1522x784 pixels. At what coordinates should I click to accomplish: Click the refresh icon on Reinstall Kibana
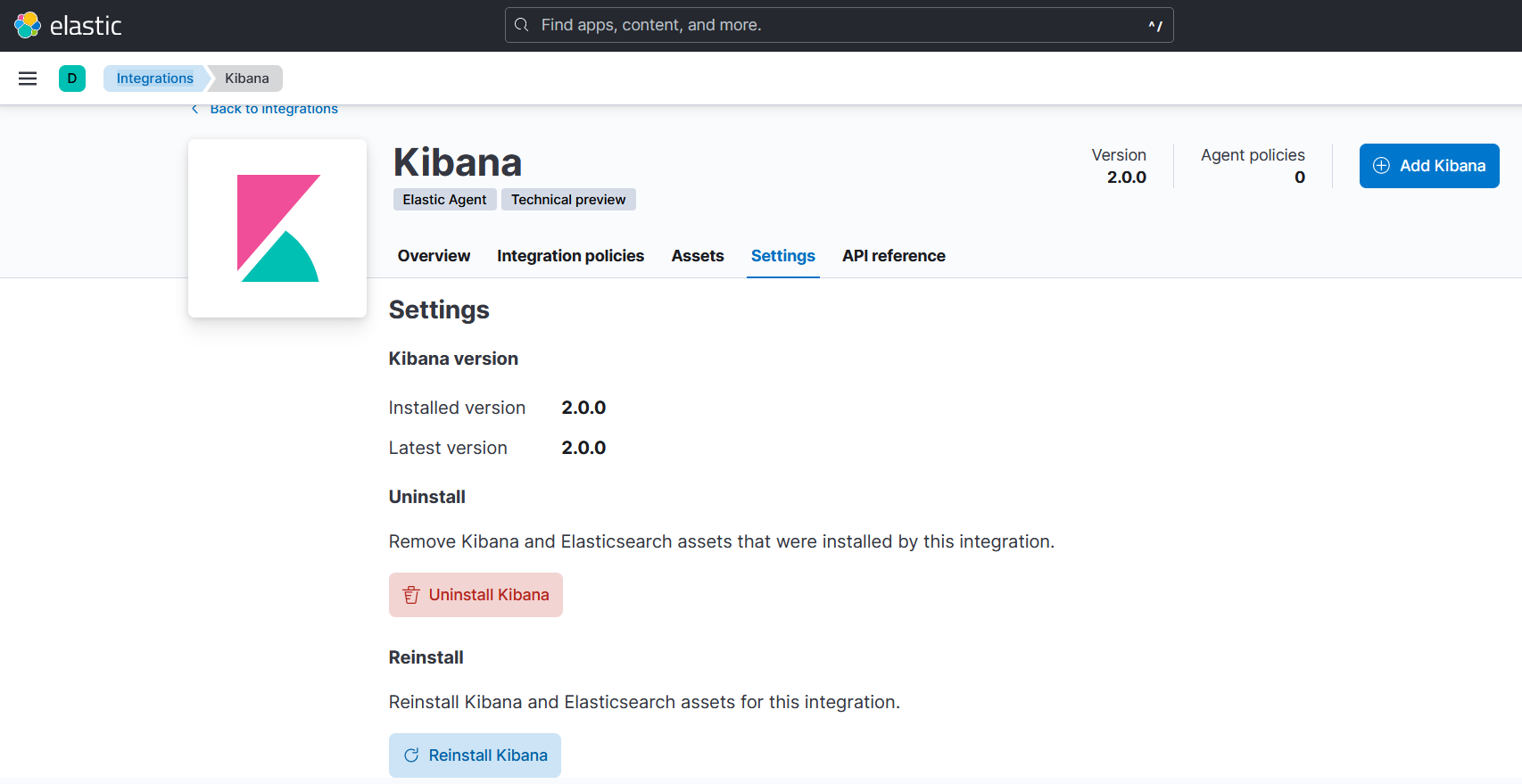pos(411,755)
